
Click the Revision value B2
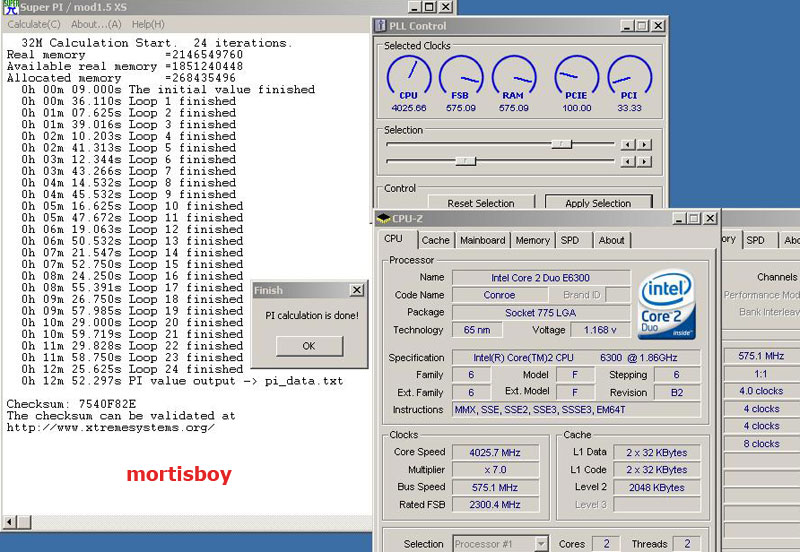click(x=677, y=393)
